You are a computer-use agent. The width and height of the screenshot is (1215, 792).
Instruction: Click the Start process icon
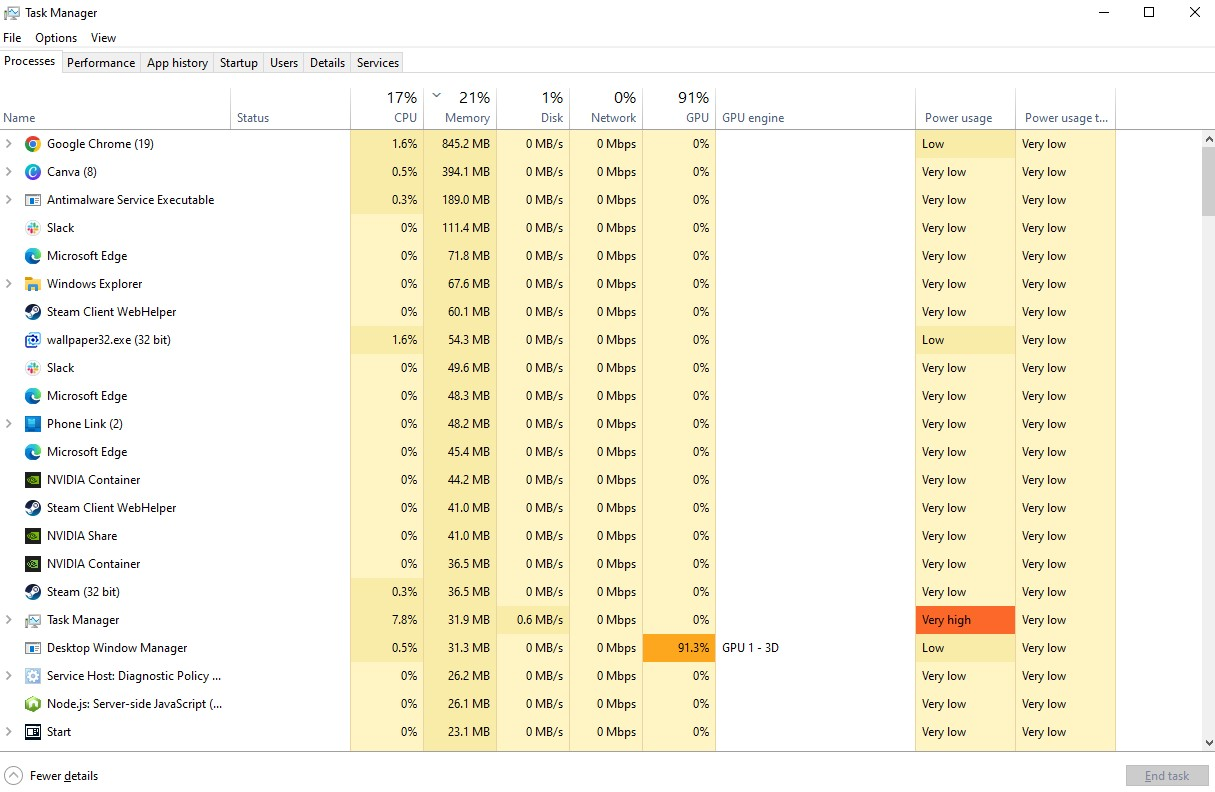32,732
